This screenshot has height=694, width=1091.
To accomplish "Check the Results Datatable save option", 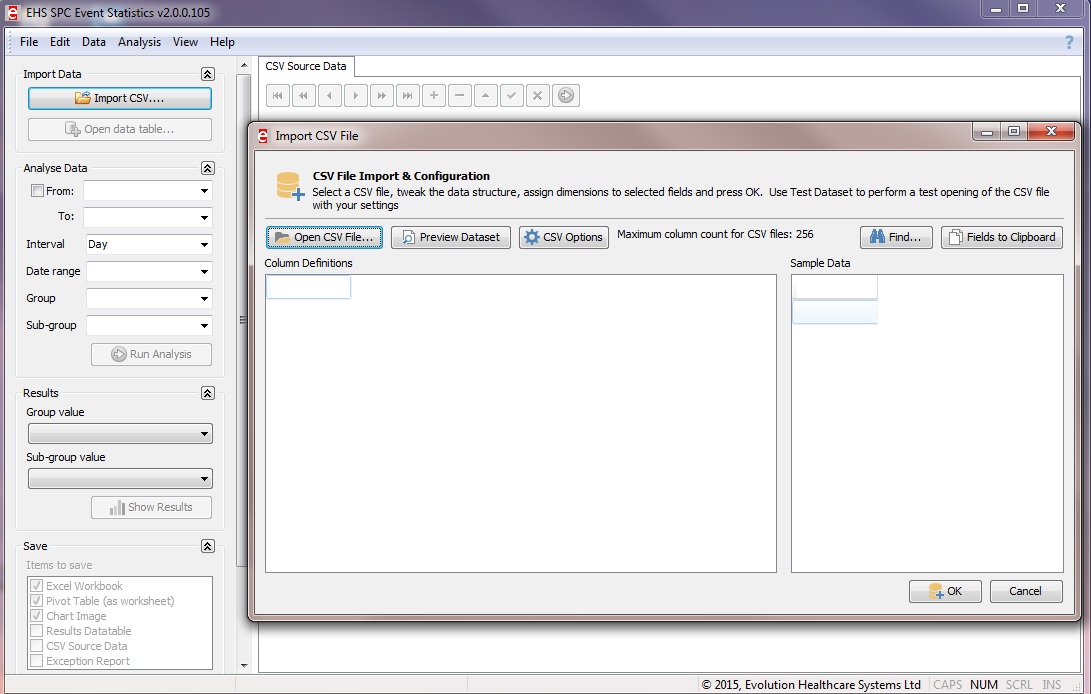I will [37, 631].
